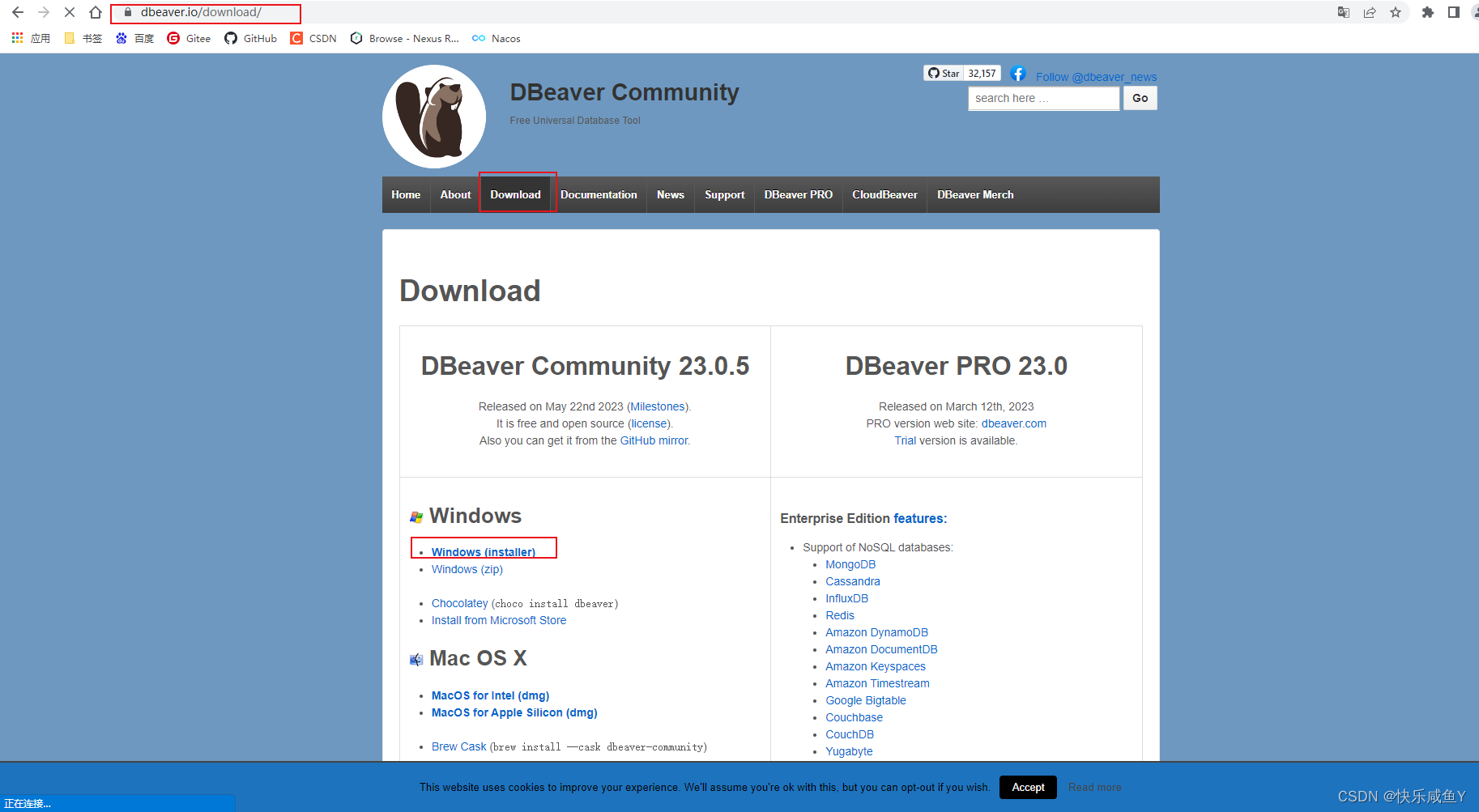Viewport: 1479px width, 812px height.
Task: Open the About menu item
Action: point(455,194)
